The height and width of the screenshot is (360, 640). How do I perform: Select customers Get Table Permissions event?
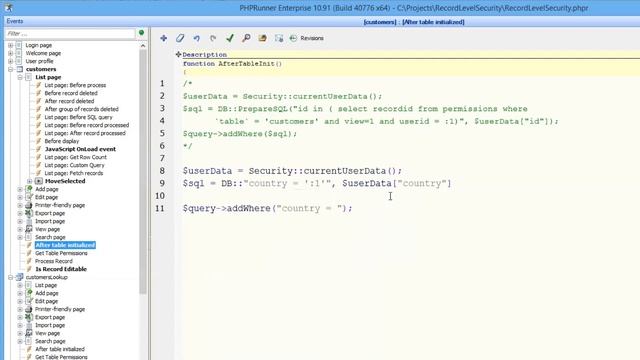point(61,253)
